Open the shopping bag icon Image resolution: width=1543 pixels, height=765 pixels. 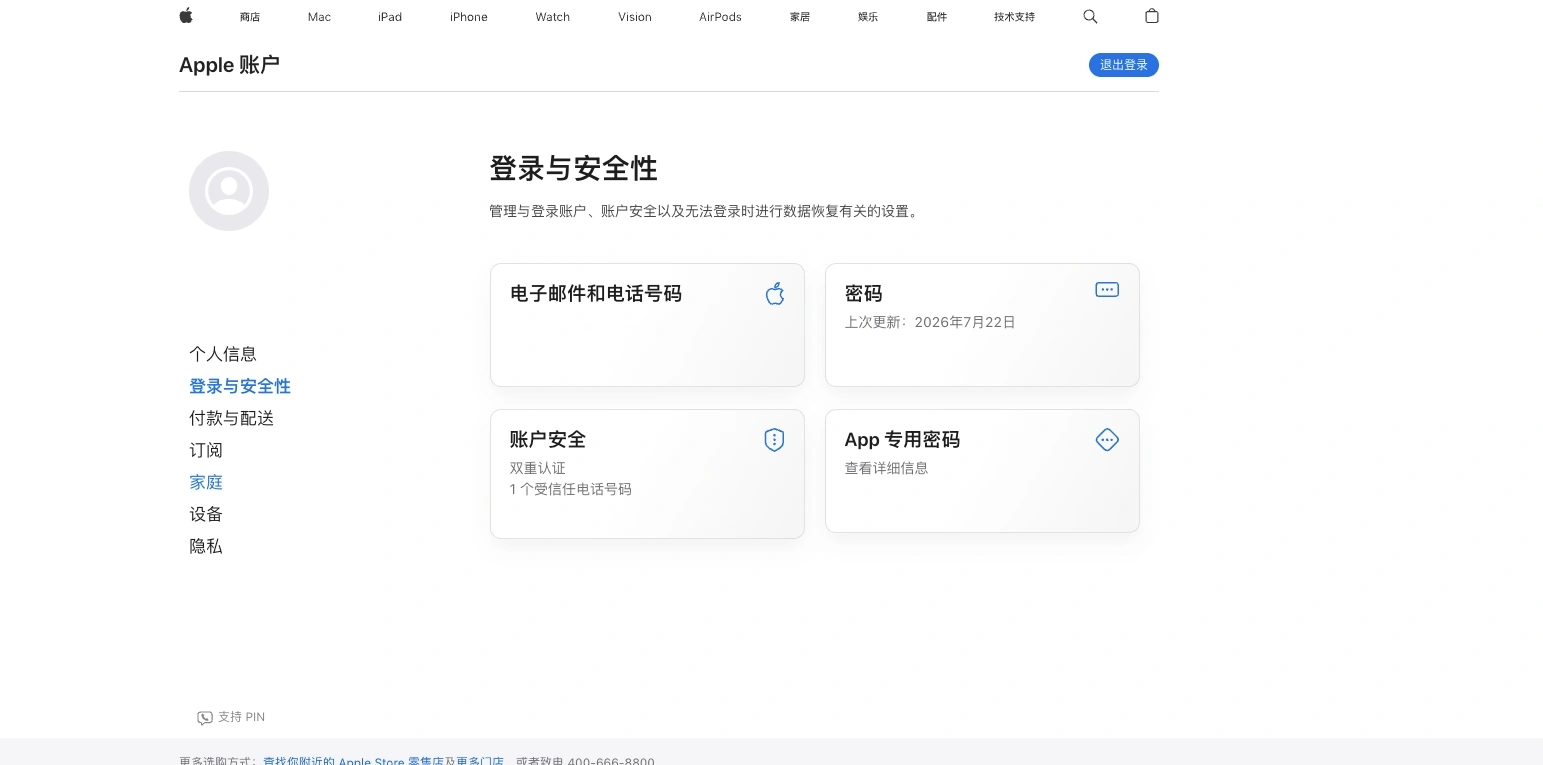point(1152,16)
